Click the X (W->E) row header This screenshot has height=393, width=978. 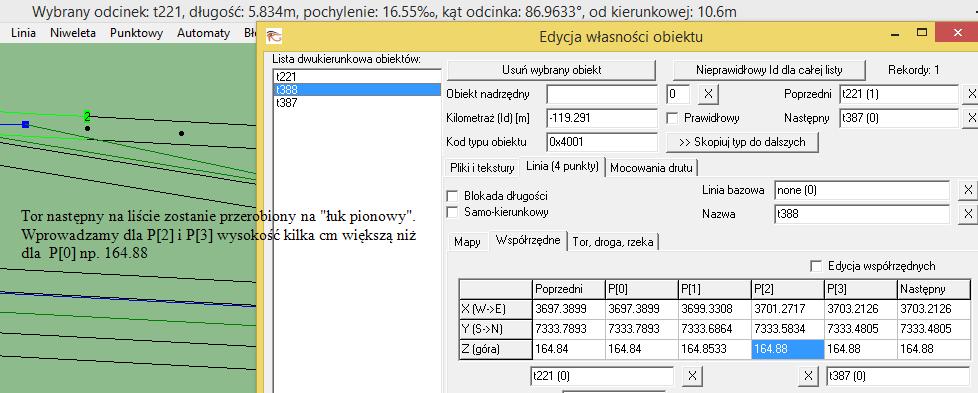click(495, 309)
